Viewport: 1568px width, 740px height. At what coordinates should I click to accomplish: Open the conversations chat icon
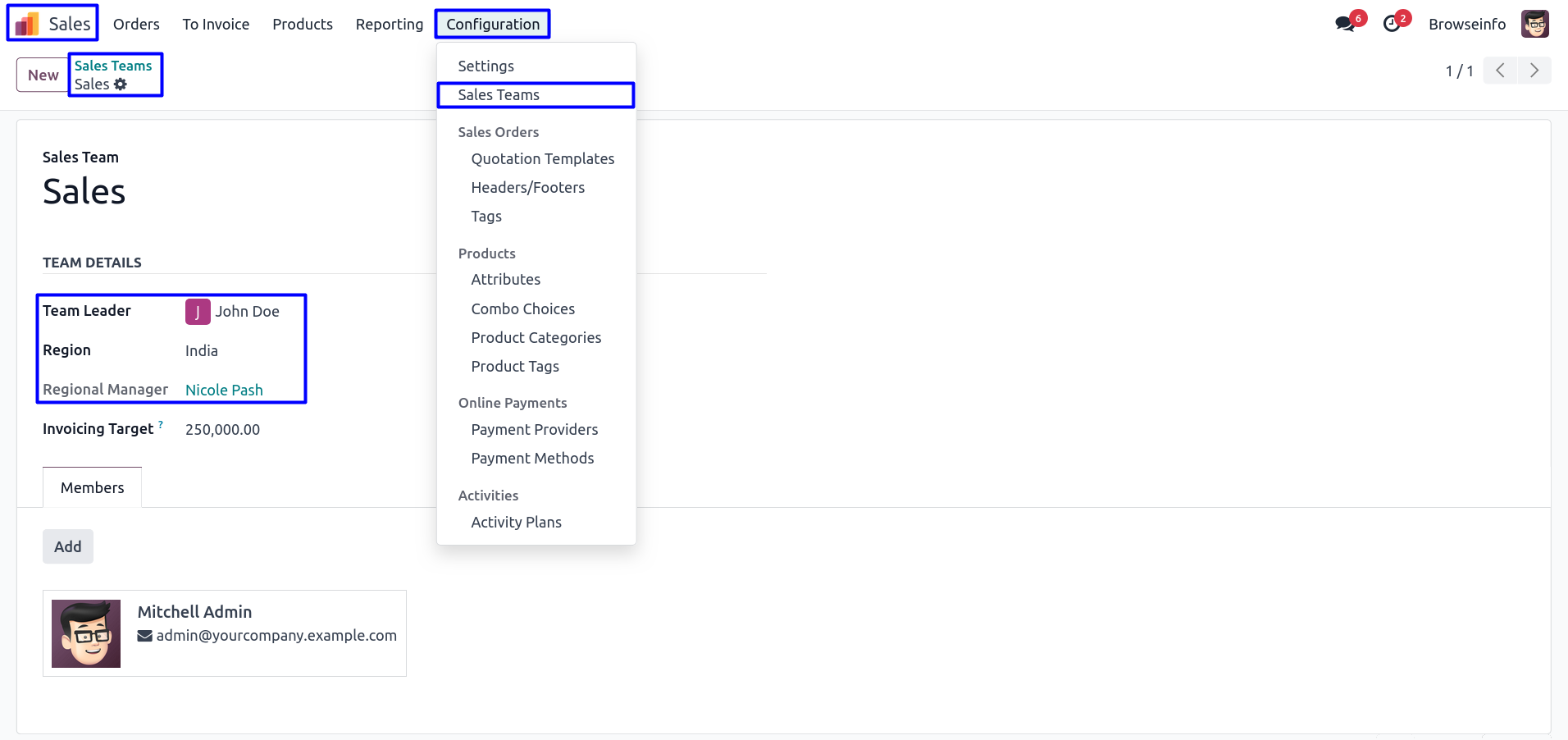pos(1345,24)
